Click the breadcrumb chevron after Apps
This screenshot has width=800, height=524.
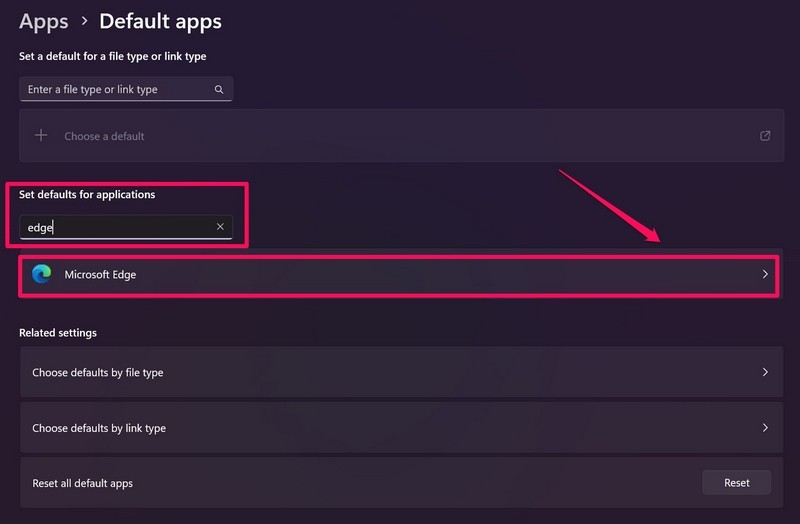(84, 21)
